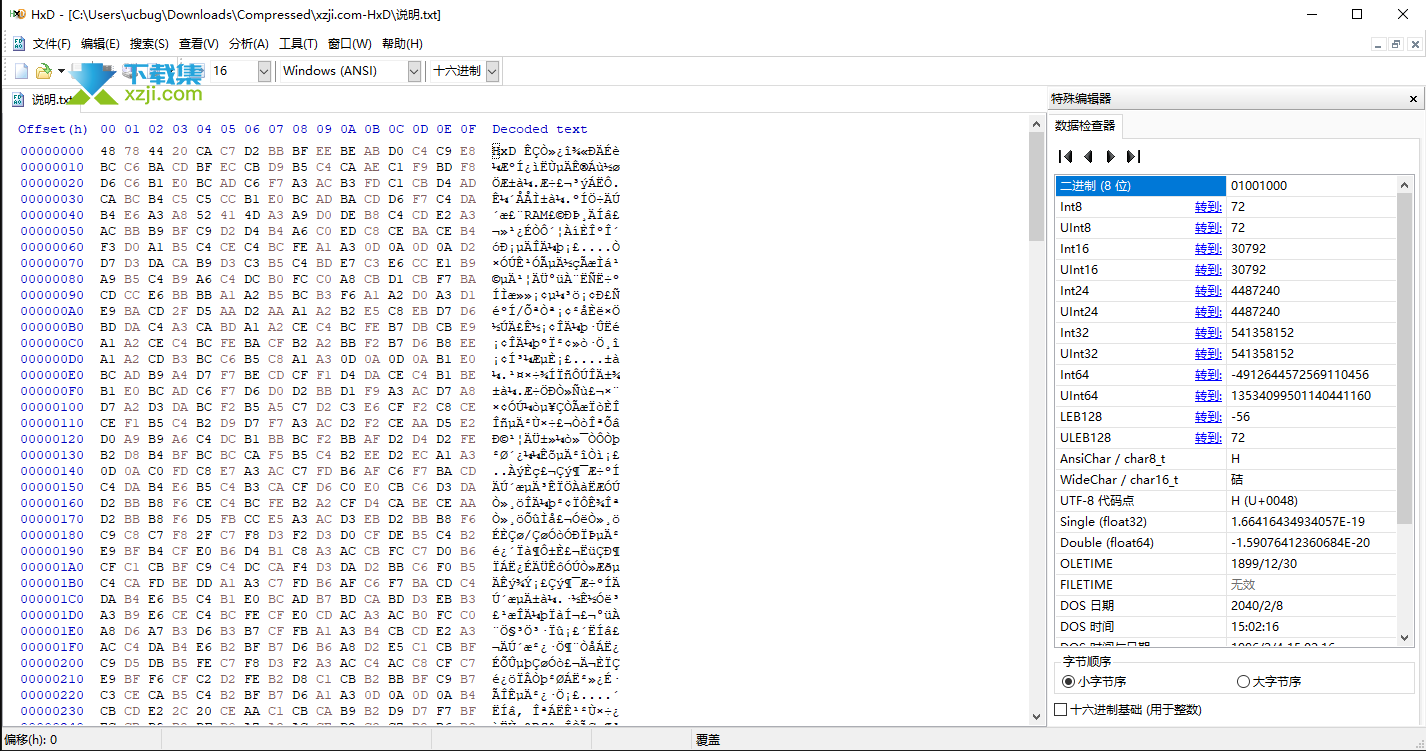
Task: Select 大字节序 byte order
Action: [x=1244, y=682]
